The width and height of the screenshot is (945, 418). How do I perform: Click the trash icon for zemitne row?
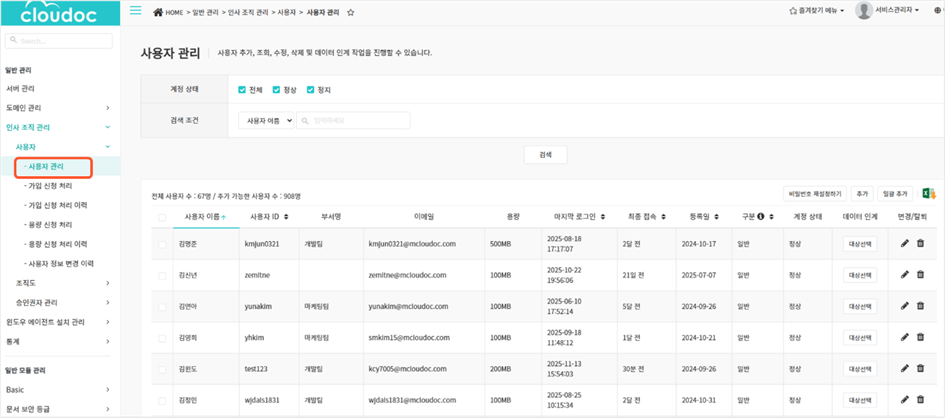[920, 275]
